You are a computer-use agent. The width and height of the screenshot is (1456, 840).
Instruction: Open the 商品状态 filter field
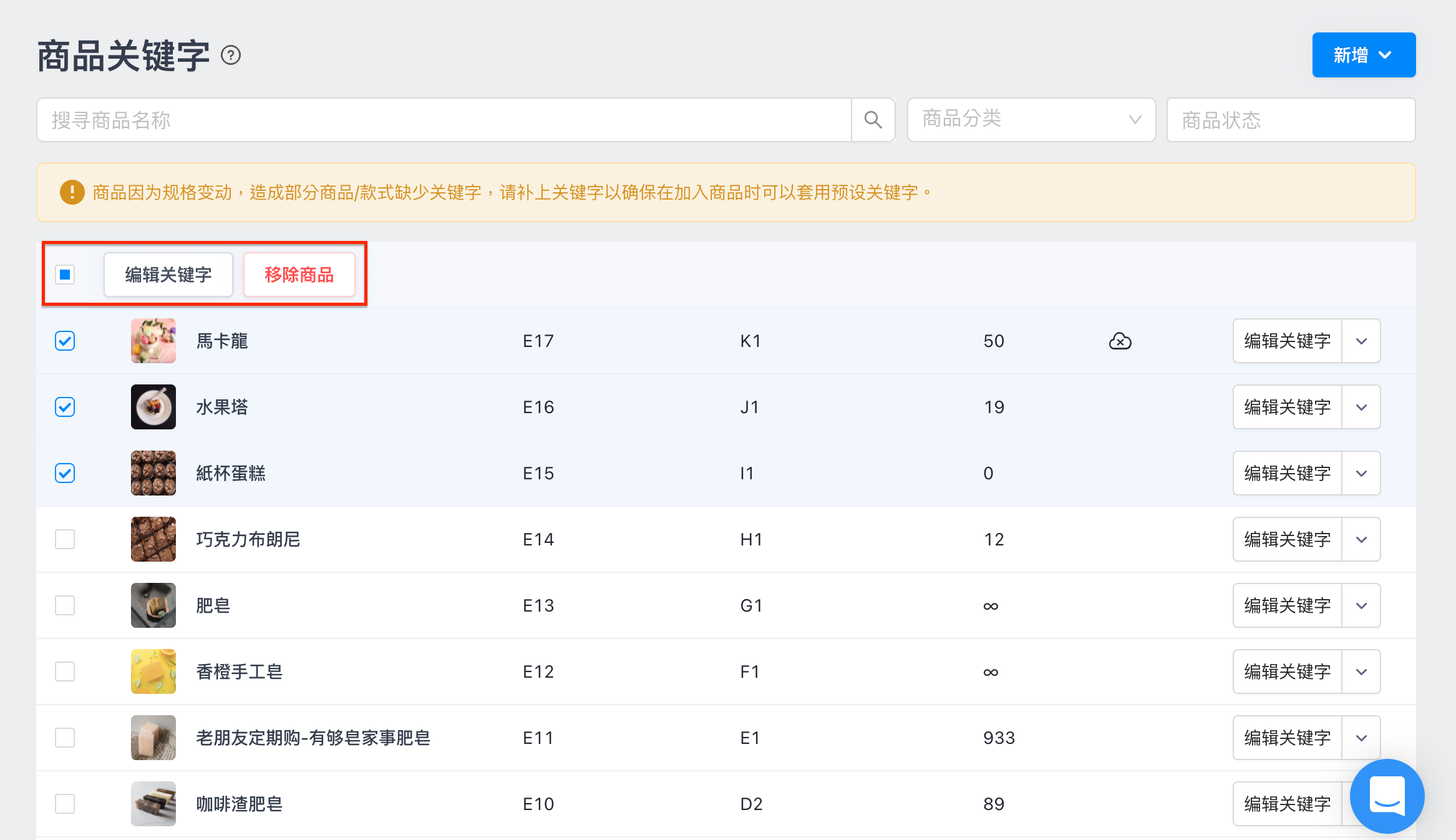click(x=1291, y=120)
